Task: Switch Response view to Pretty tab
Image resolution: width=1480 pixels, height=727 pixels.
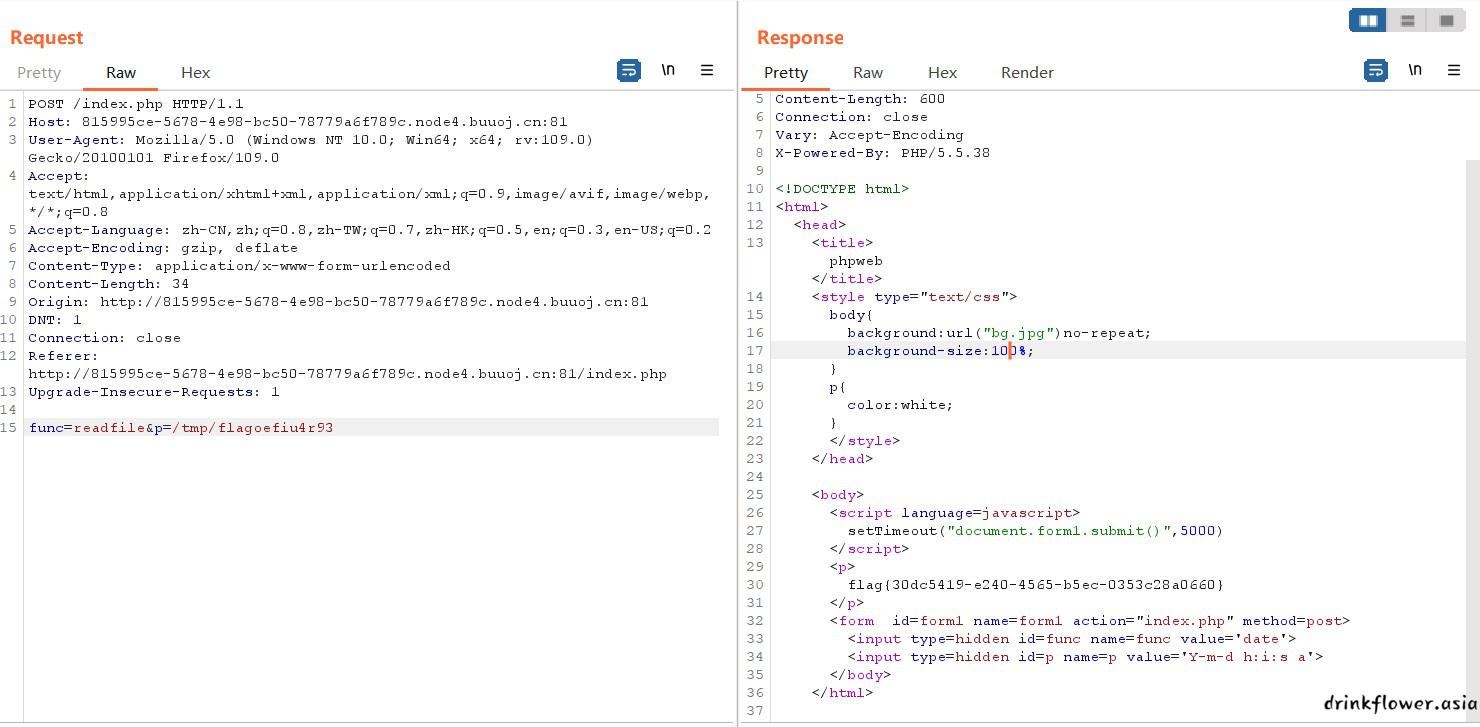Action: [786, 73]
